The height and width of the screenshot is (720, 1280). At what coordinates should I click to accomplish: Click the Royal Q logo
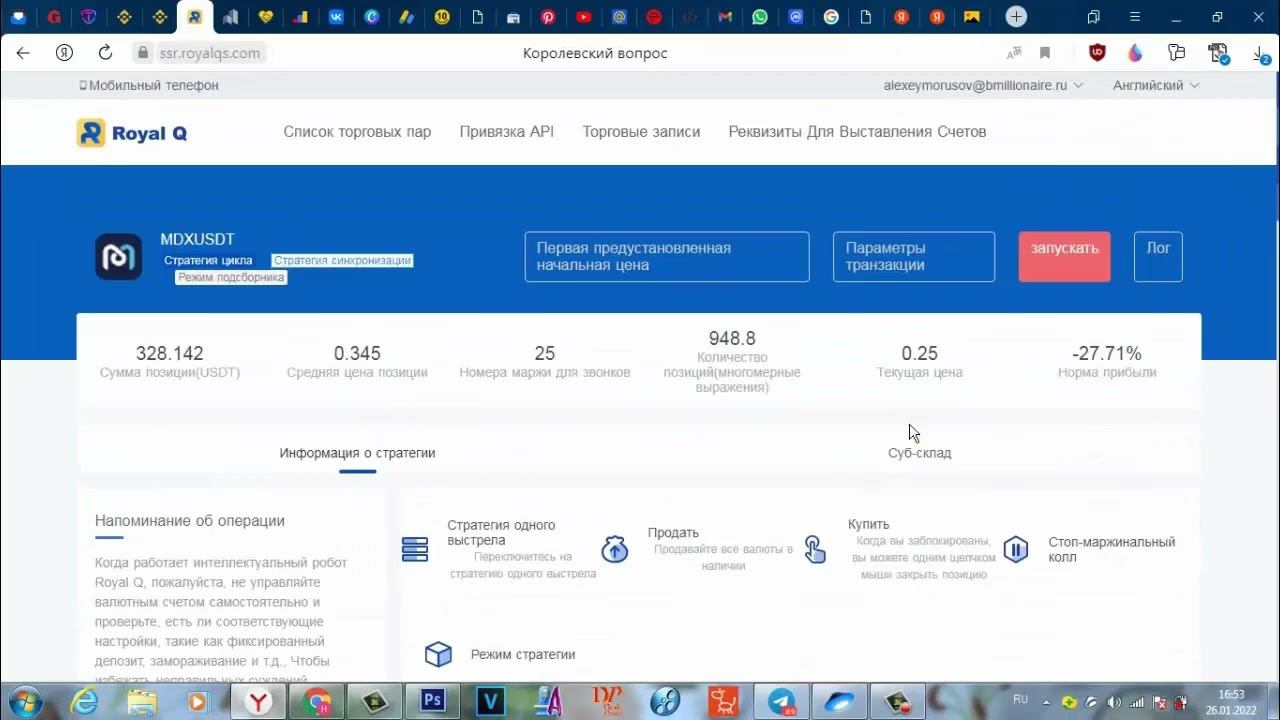132,133
